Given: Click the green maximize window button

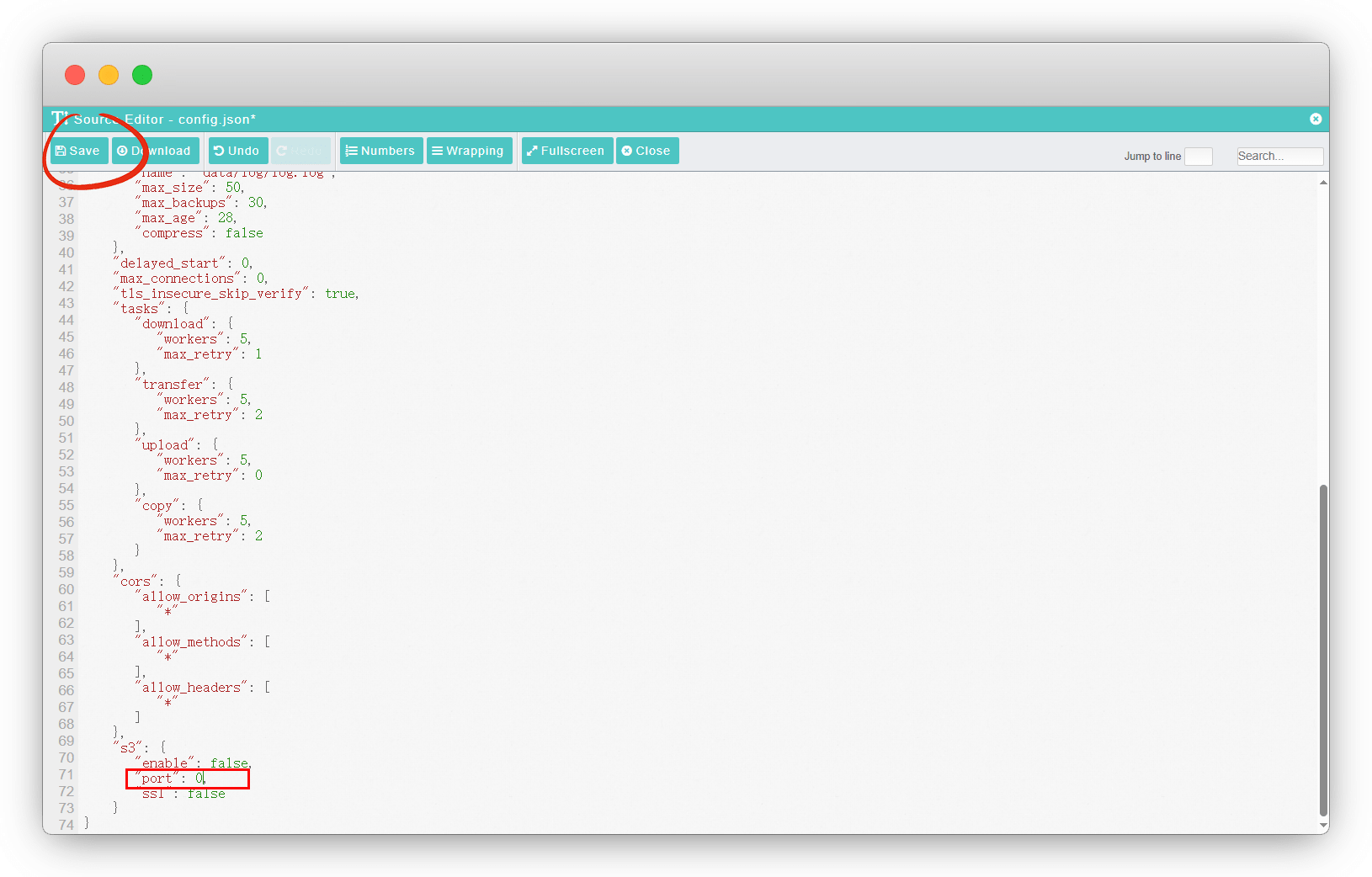Looking at the screenshot, I should click(142, 75).
